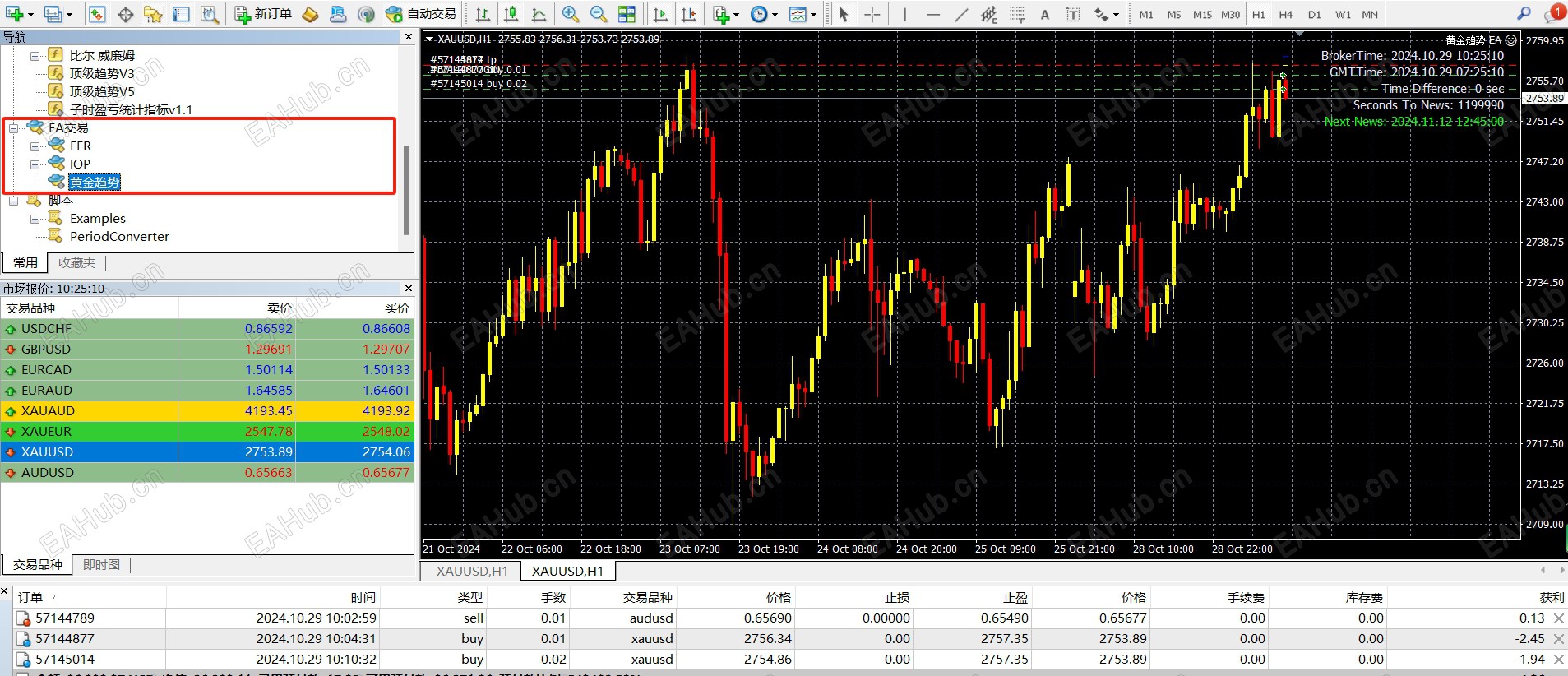Viewport: 1568px width, 676px height.
Task: Select the XAUUSD row in market watch
Action: point(207,452)
